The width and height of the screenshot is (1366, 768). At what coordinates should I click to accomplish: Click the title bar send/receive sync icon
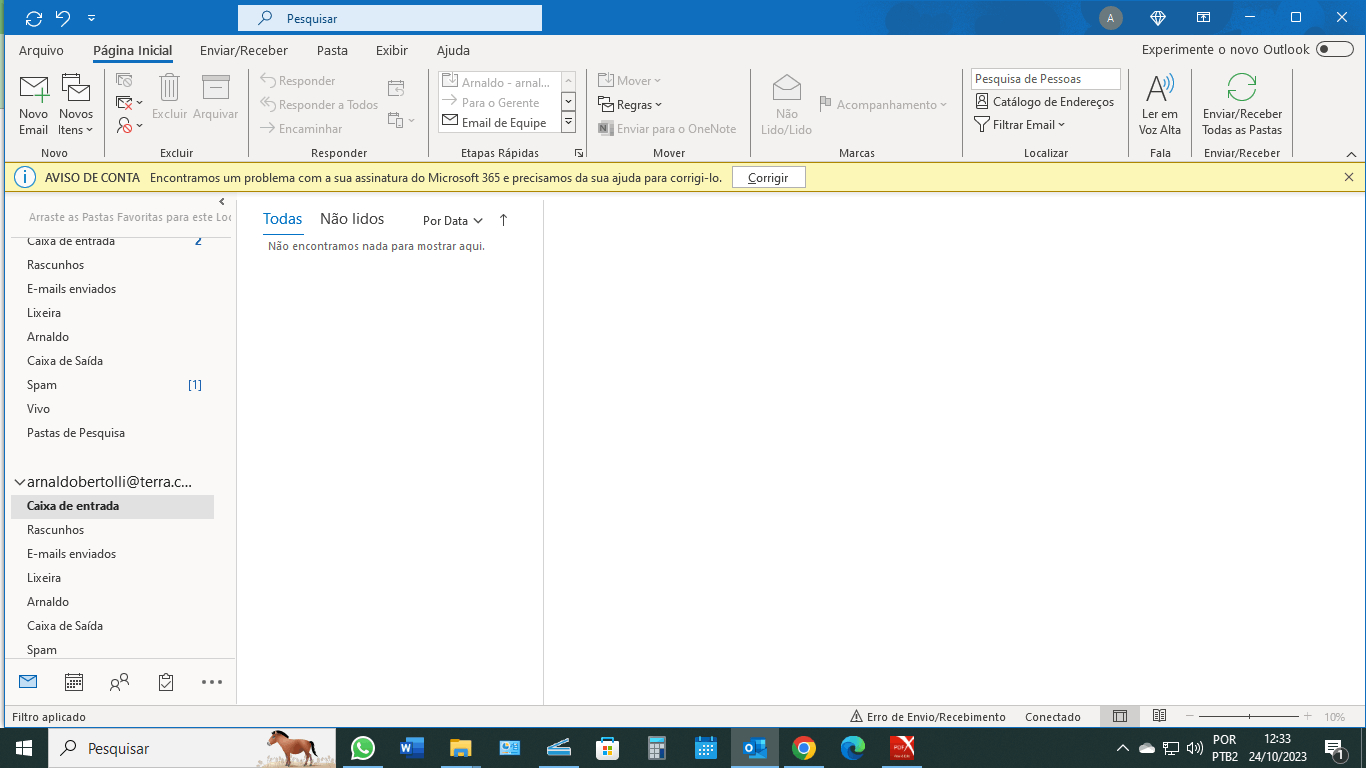tap(34, 18)
